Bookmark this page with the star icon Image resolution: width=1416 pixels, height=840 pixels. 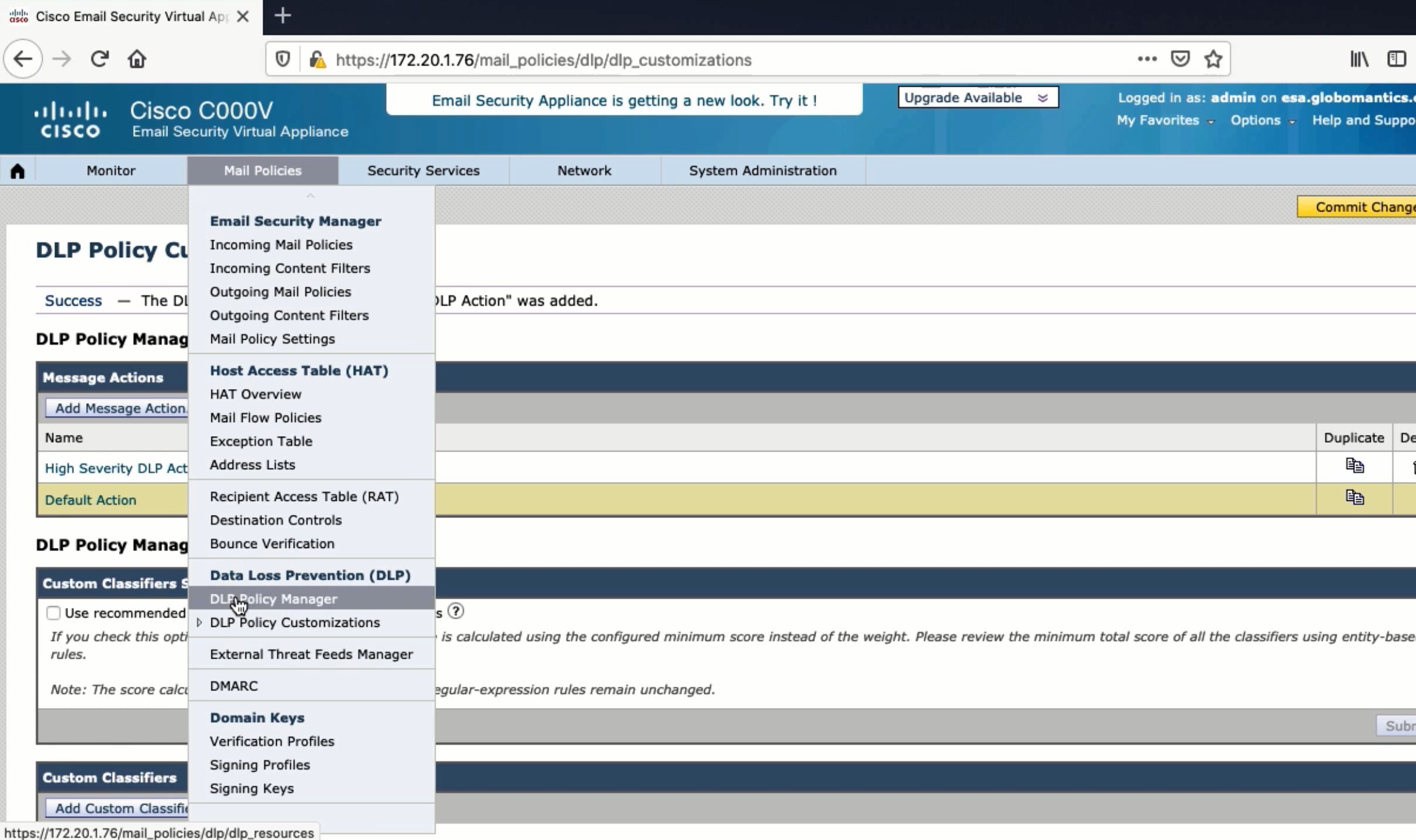point(1213,59)
